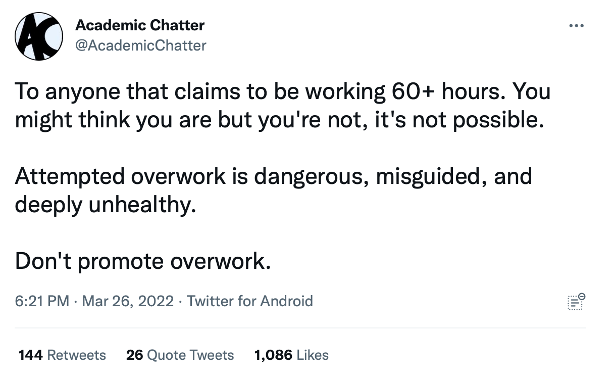The height and width of the screenshot is (367, 597).
Task: Click the 6:21 PM timestamp
Action: tap(42, 301)
